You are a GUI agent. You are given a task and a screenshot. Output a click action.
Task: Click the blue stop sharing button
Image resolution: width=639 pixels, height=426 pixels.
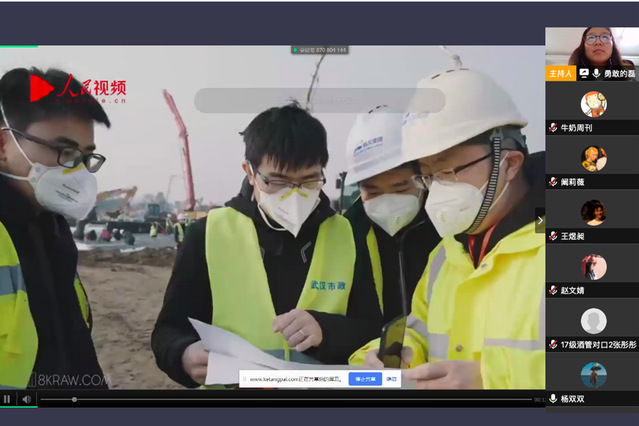pyautogui.click(x=364, y=379)
